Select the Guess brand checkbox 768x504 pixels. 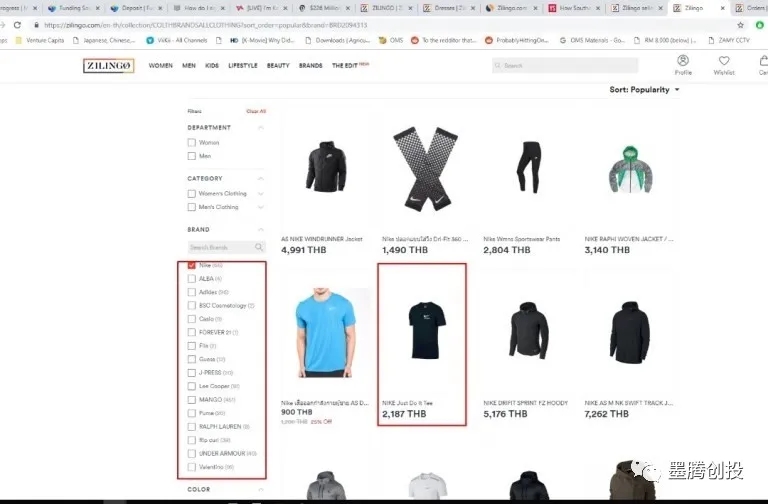click(192, 359)
